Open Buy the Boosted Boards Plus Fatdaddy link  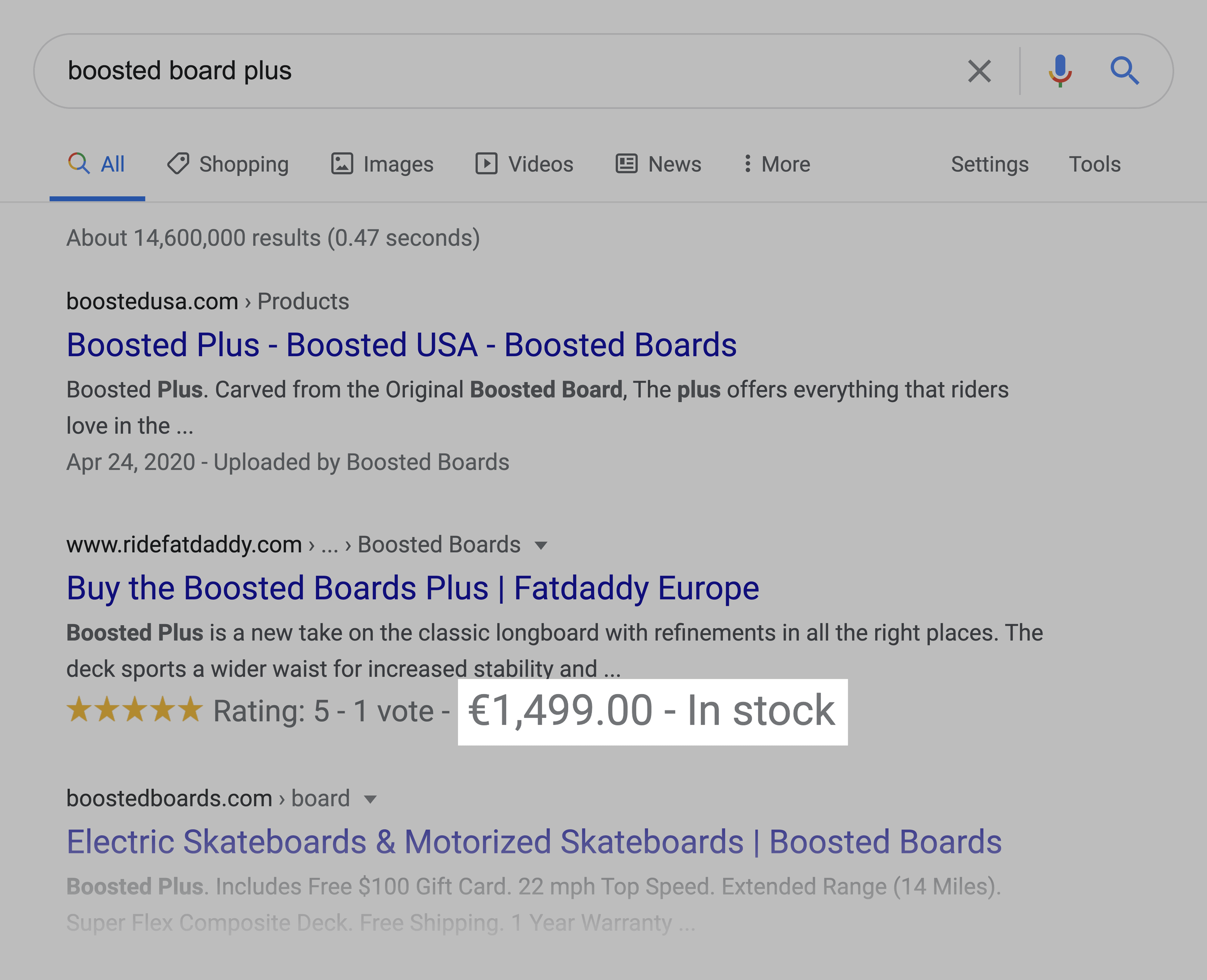tap(413, 588)
